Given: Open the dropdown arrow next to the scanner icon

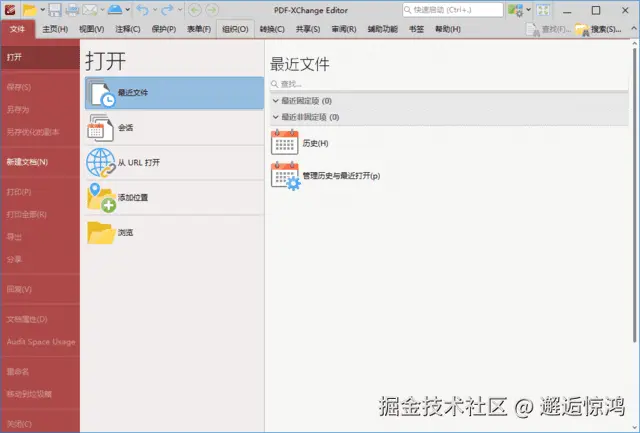Looking at the screenshot, I should pyautogui.click(x=128, y=10).
